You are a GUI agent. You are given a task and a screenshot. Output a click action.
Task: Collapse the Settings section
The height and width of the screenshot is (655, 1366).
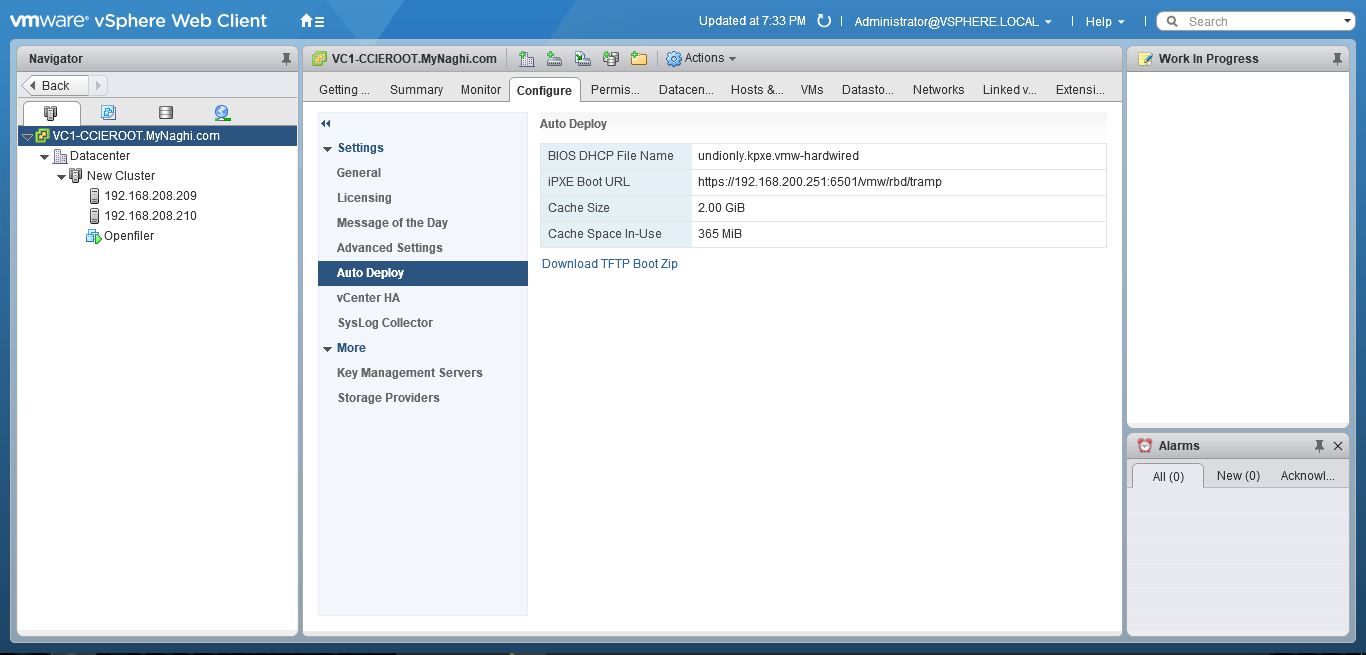coord(327,149)
